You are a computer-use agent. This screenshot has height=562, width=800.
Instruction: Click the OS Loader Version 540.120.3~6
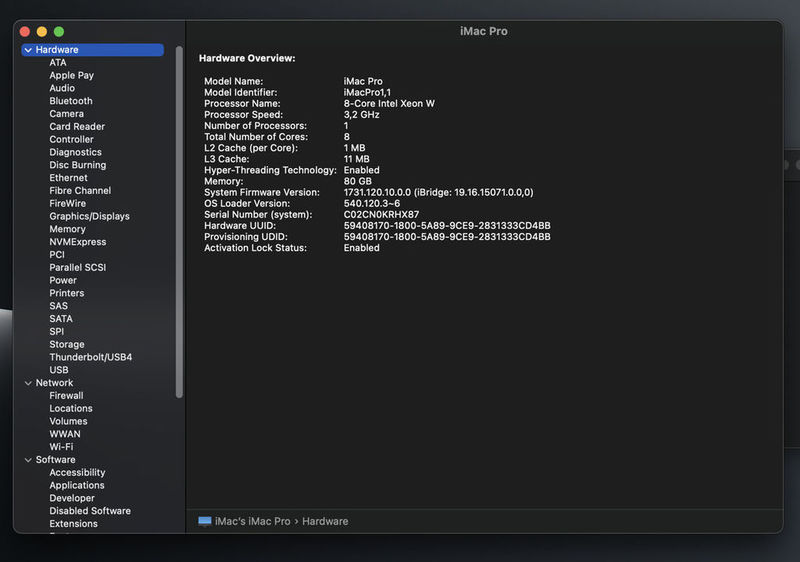tap(372, 203)
